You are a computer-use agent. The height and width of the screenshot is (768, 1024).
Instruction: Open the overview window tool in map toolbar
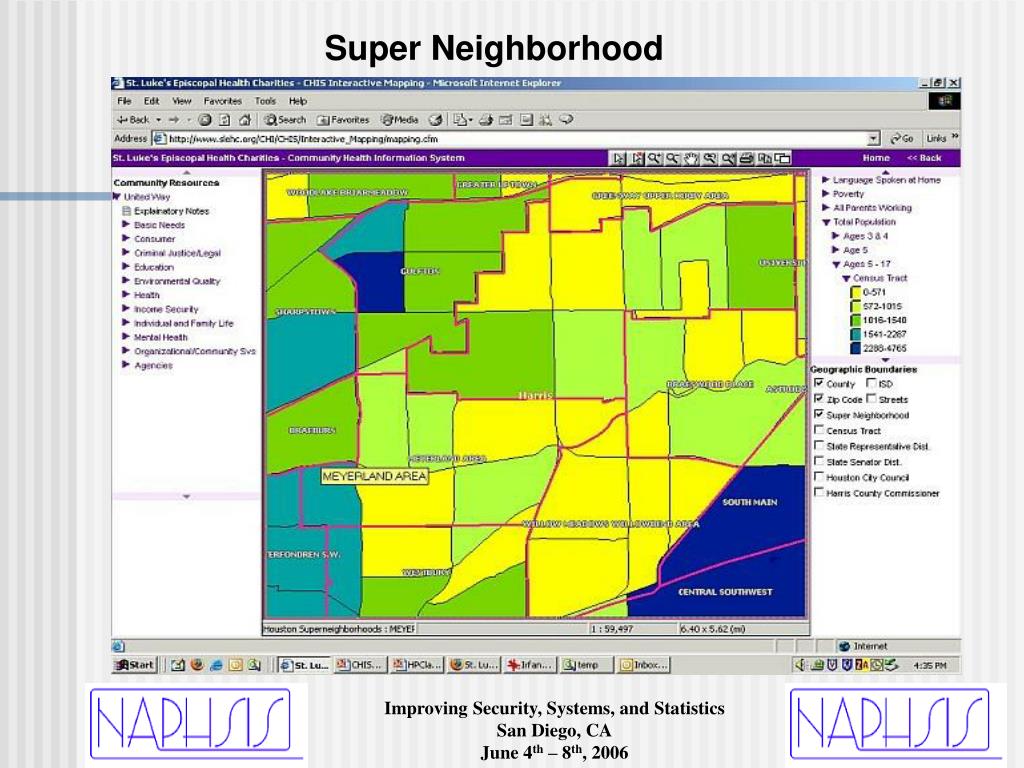[x=783, y=158]
